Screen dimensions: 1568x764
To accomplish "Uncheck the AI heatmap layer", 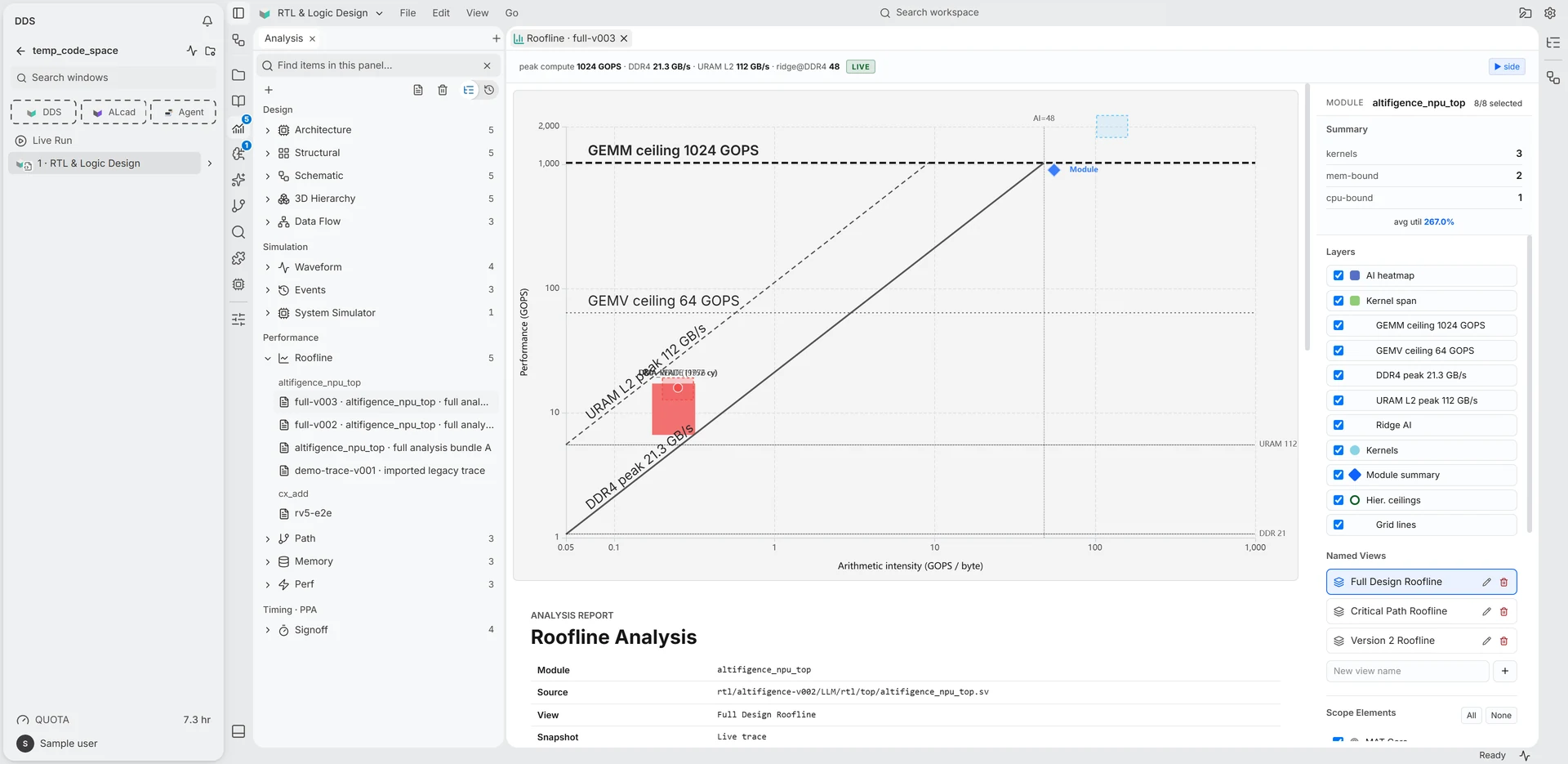I will tap(1339, 275).
